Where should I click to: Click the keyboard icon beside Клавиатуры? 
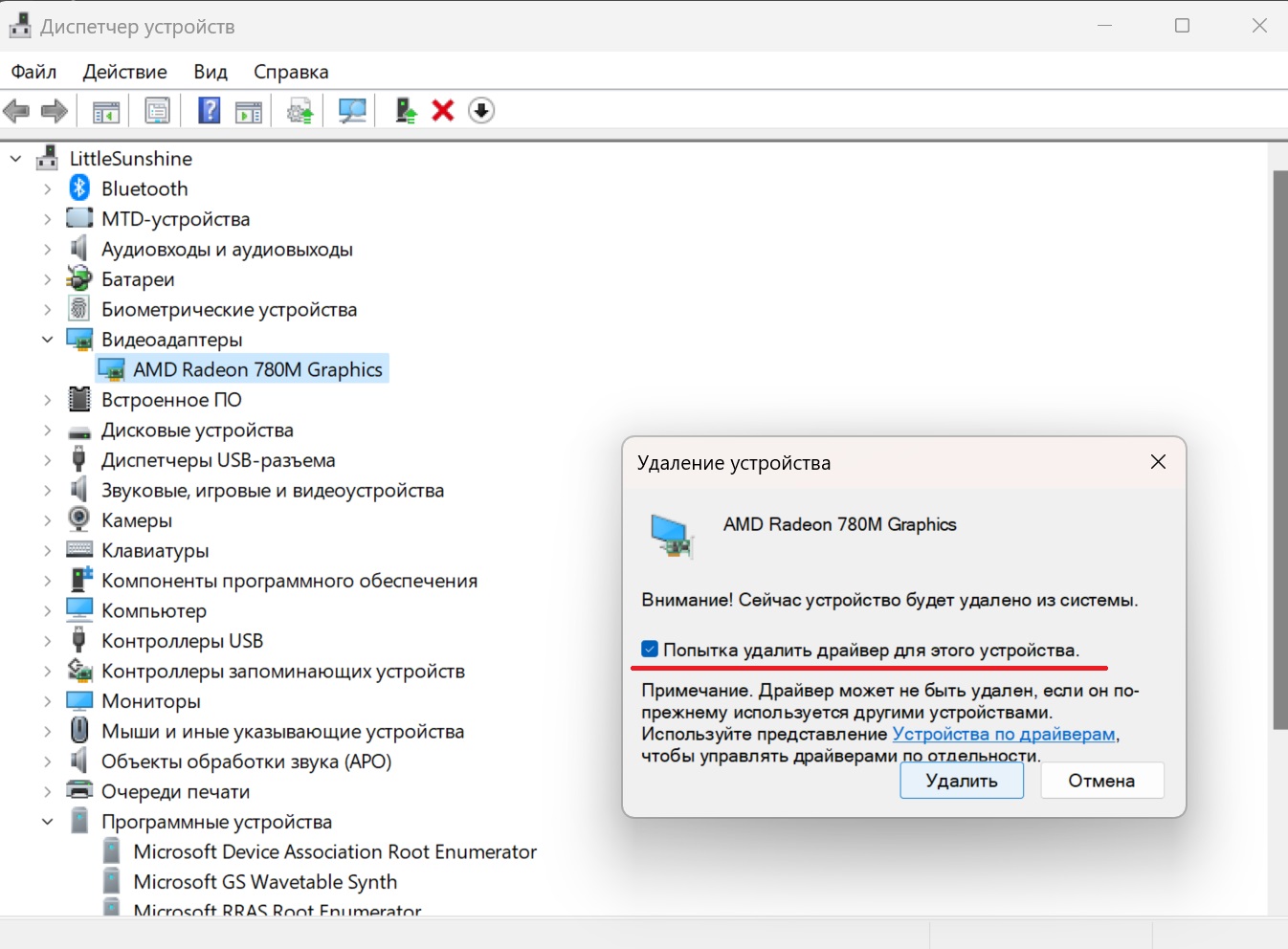coord(79,550)
